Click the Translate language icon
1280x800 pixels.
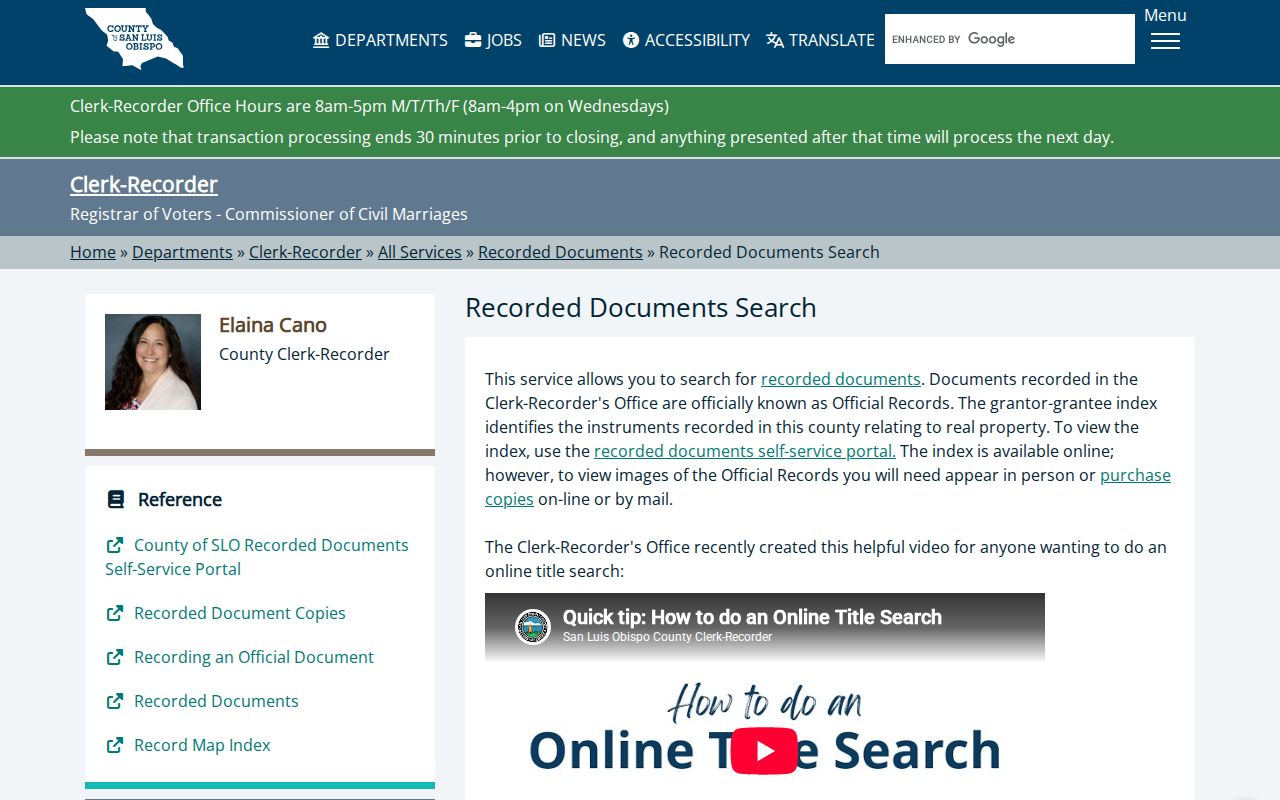click(775, 40)
